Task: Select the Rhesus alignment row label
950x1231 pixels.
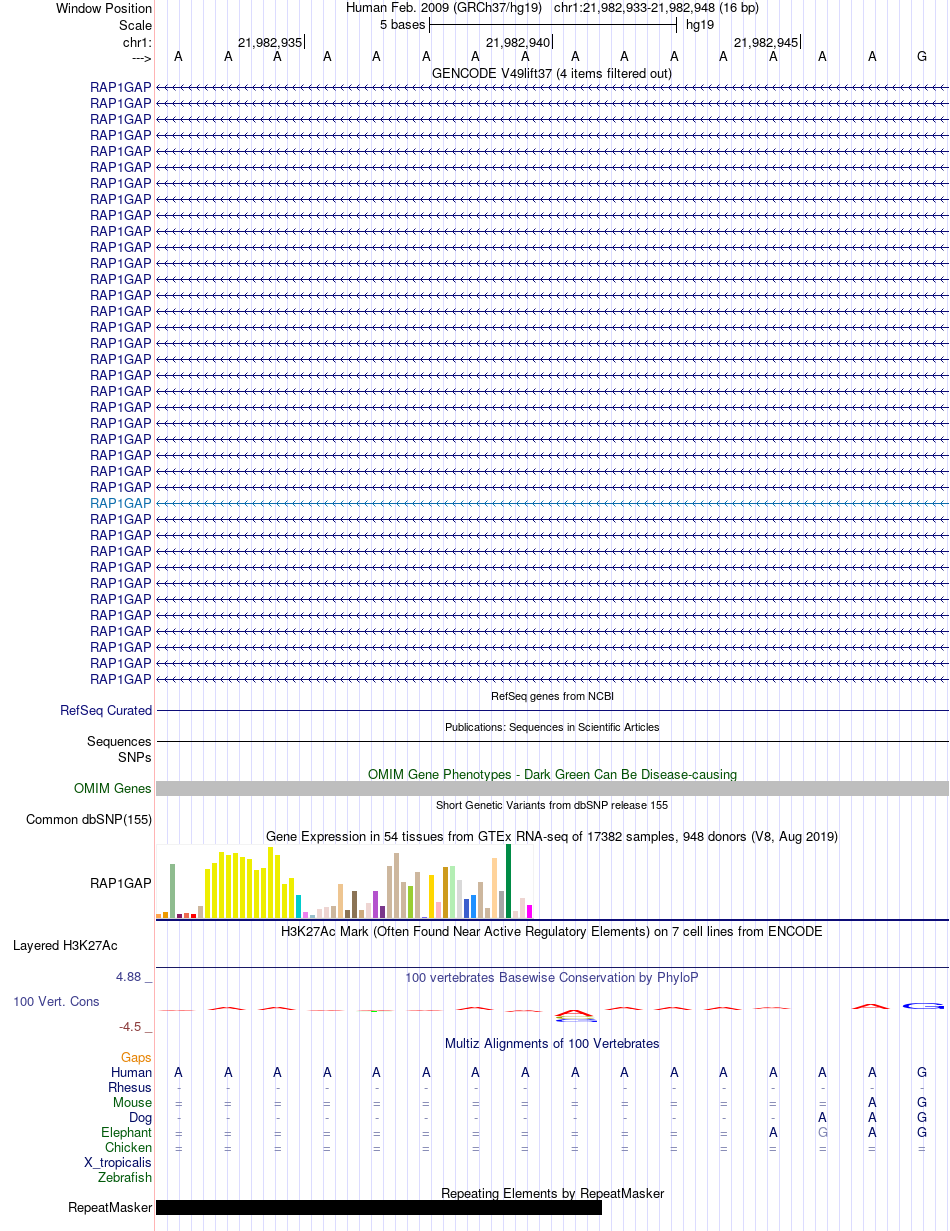Action: tap(130, 1087)
